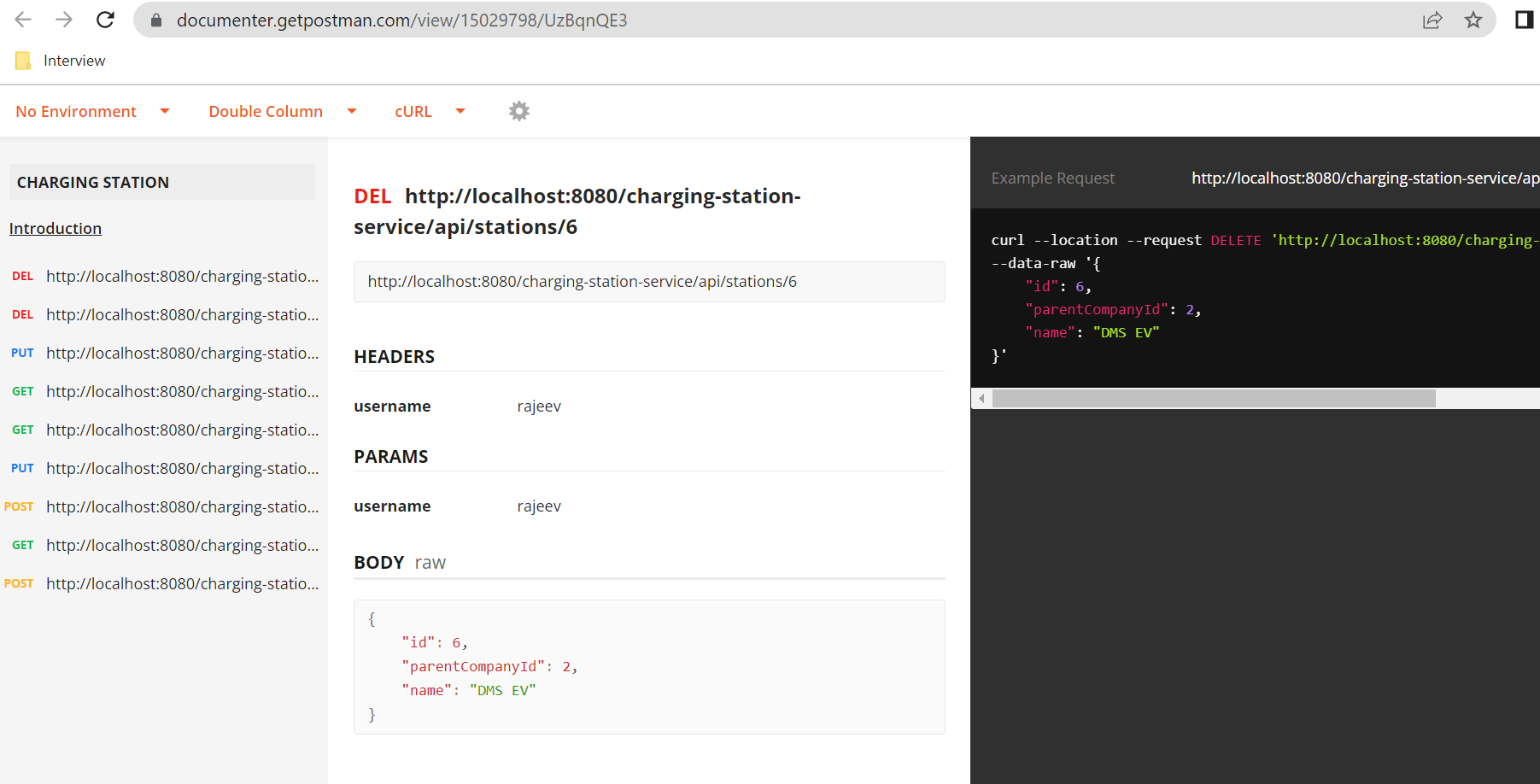The height and width of the screenshot is (784, 1540).
Task: Click the request URL box for stations/6
Action: point(649,282)
